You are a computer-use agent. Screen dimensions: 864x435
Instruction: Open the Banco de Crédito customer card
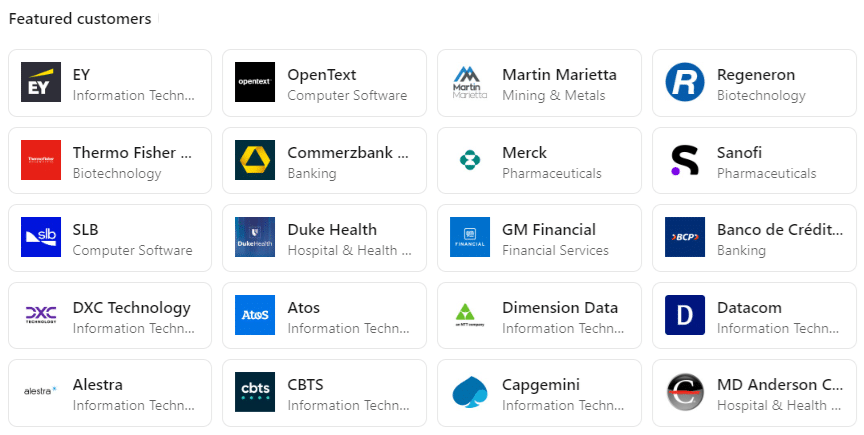pos(754,238)
